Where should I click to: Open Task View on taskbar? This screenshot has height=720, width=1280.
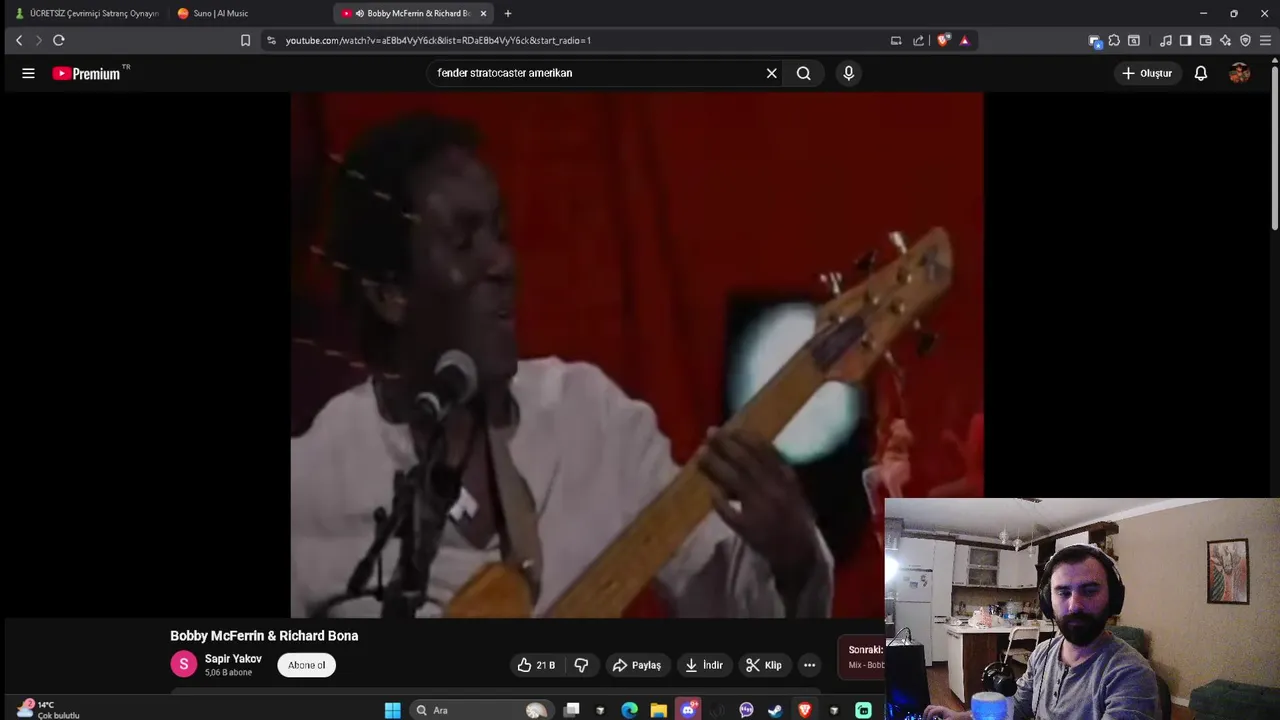(571, 710)
